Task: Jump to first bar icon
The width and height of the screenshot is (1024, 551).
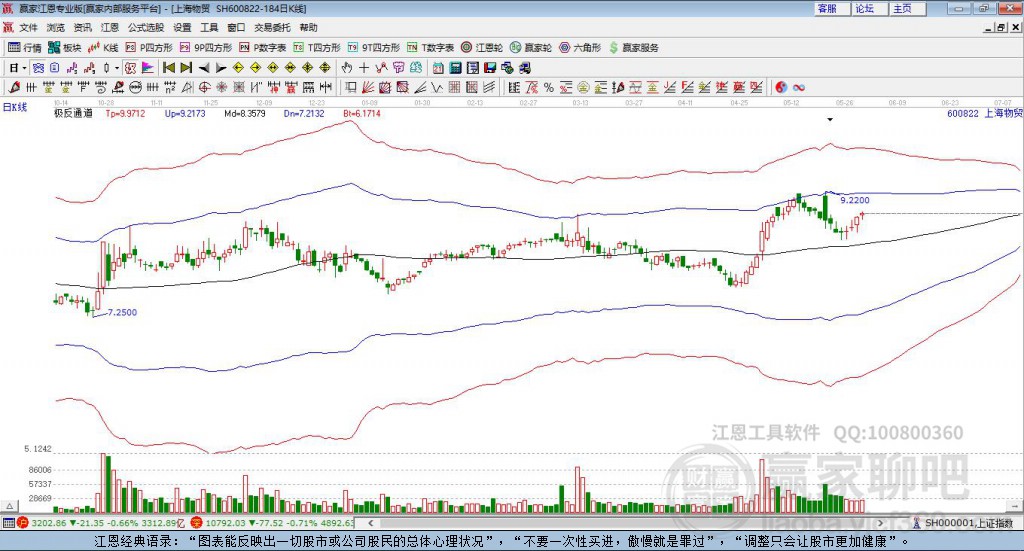Action: coord(168,68)
